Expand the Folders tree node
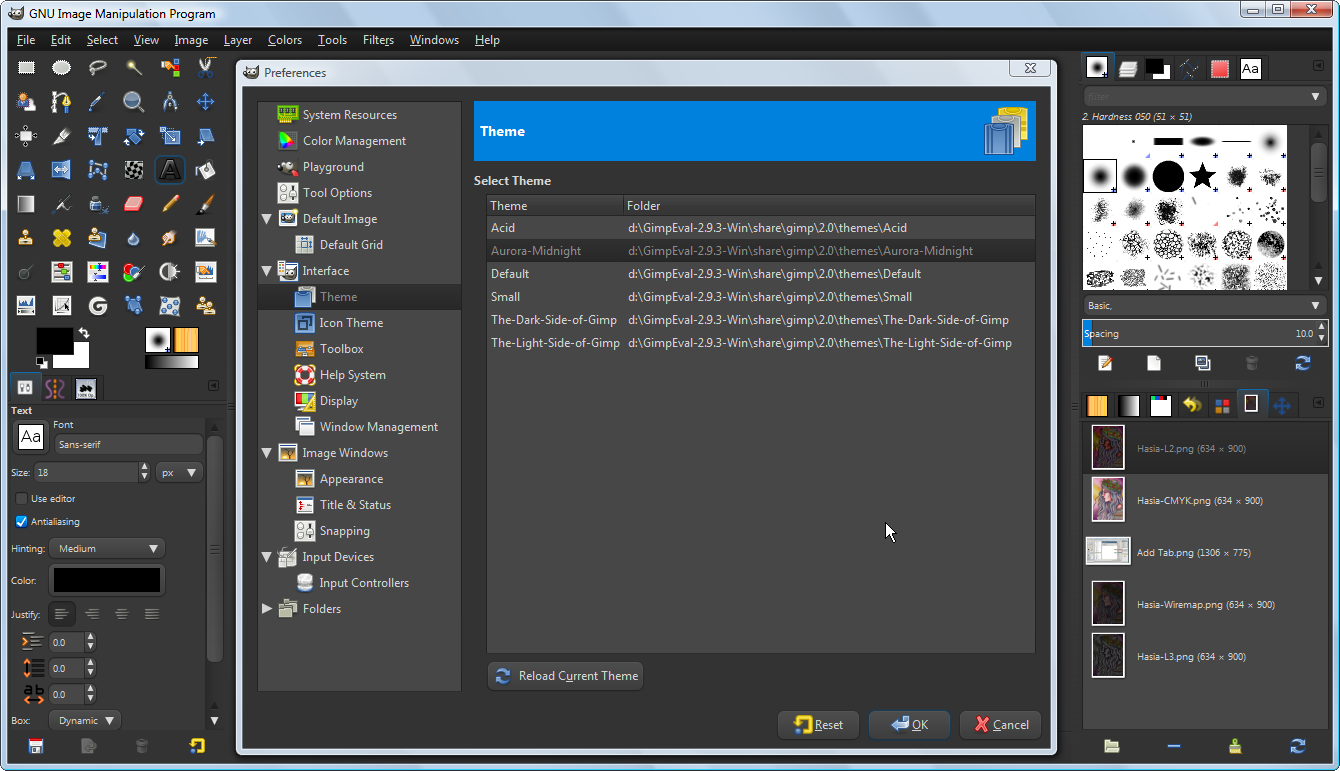This screenshot has height=771, width=1340. (x=267, y=608)
